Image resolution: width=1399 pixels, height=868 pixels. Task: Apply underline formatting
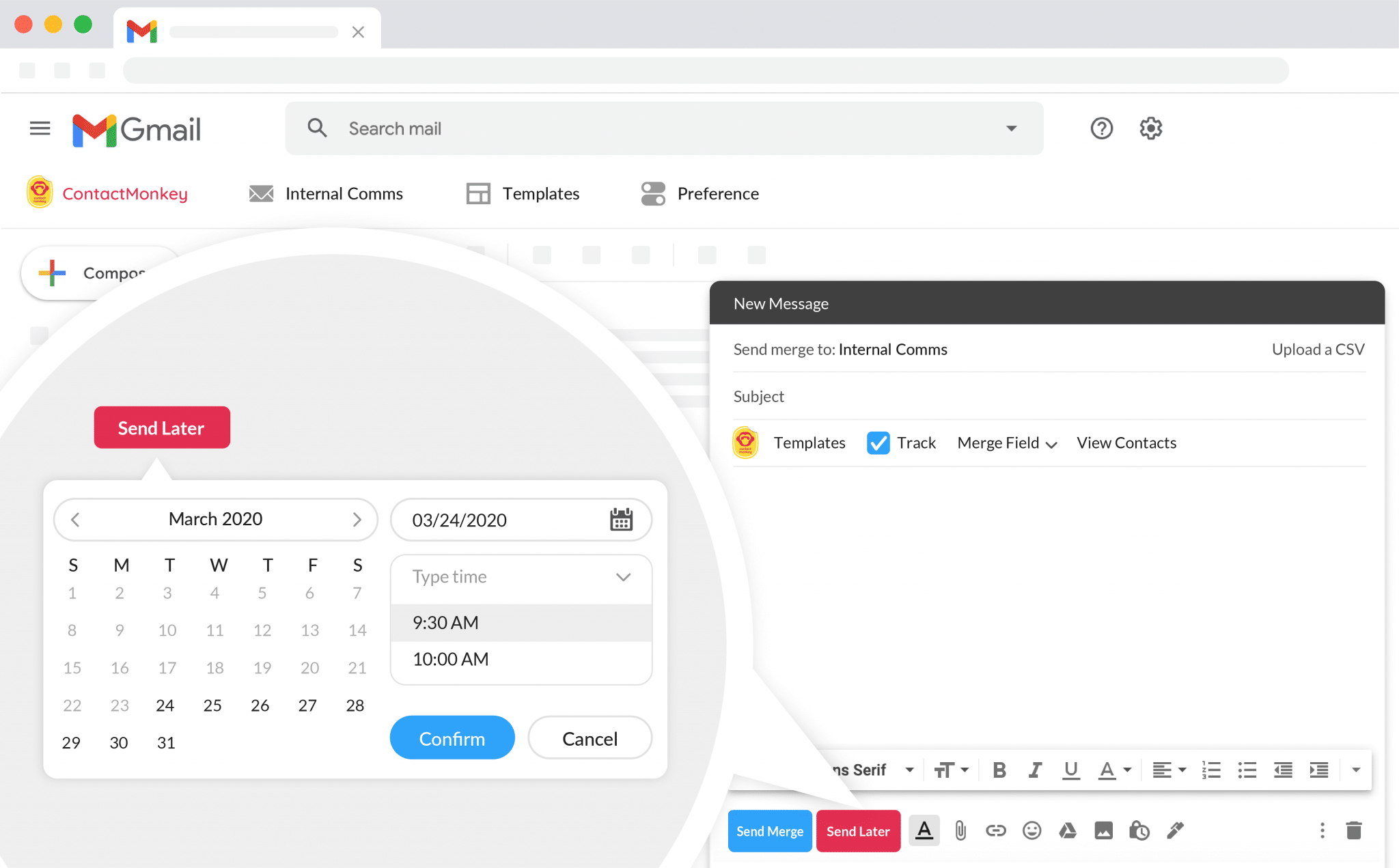(x=1070, y=770)
